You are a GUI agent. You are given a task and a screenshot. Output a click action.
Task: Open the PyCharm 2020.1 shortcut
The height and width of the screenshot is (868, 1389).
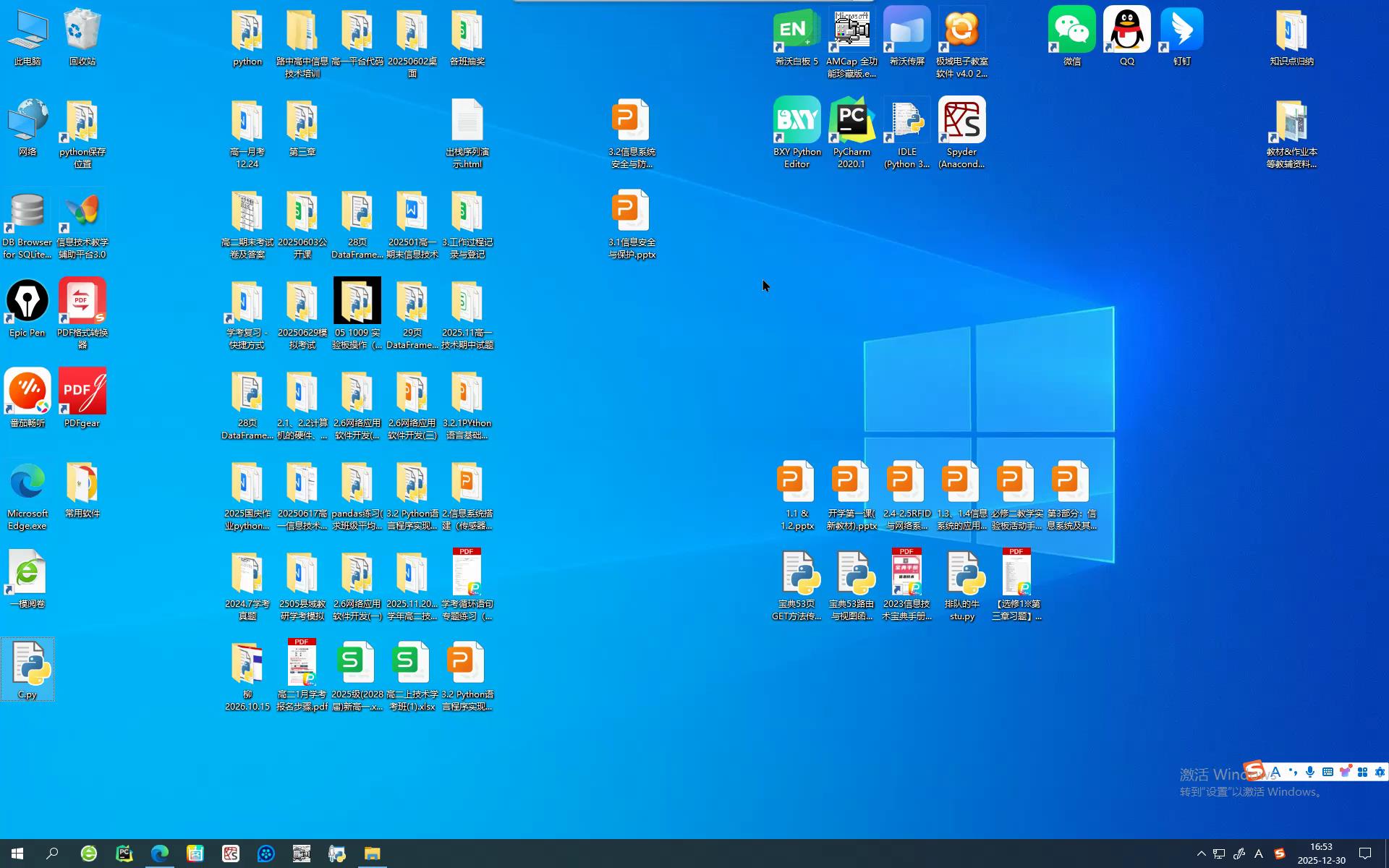click(x=851, y=121)
